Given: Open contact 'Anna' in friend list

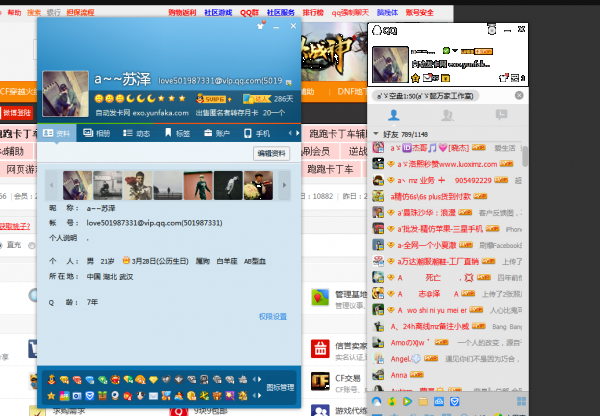Looking at the screenshot, I should pos(448,375).
